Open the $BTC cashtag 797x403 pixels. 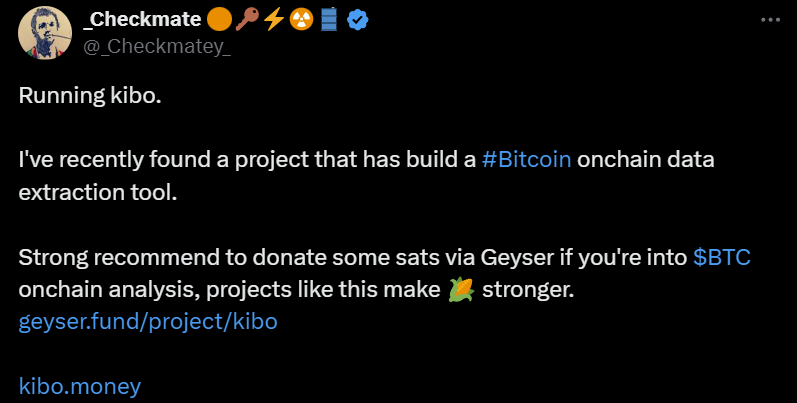[x=722, y=257]
